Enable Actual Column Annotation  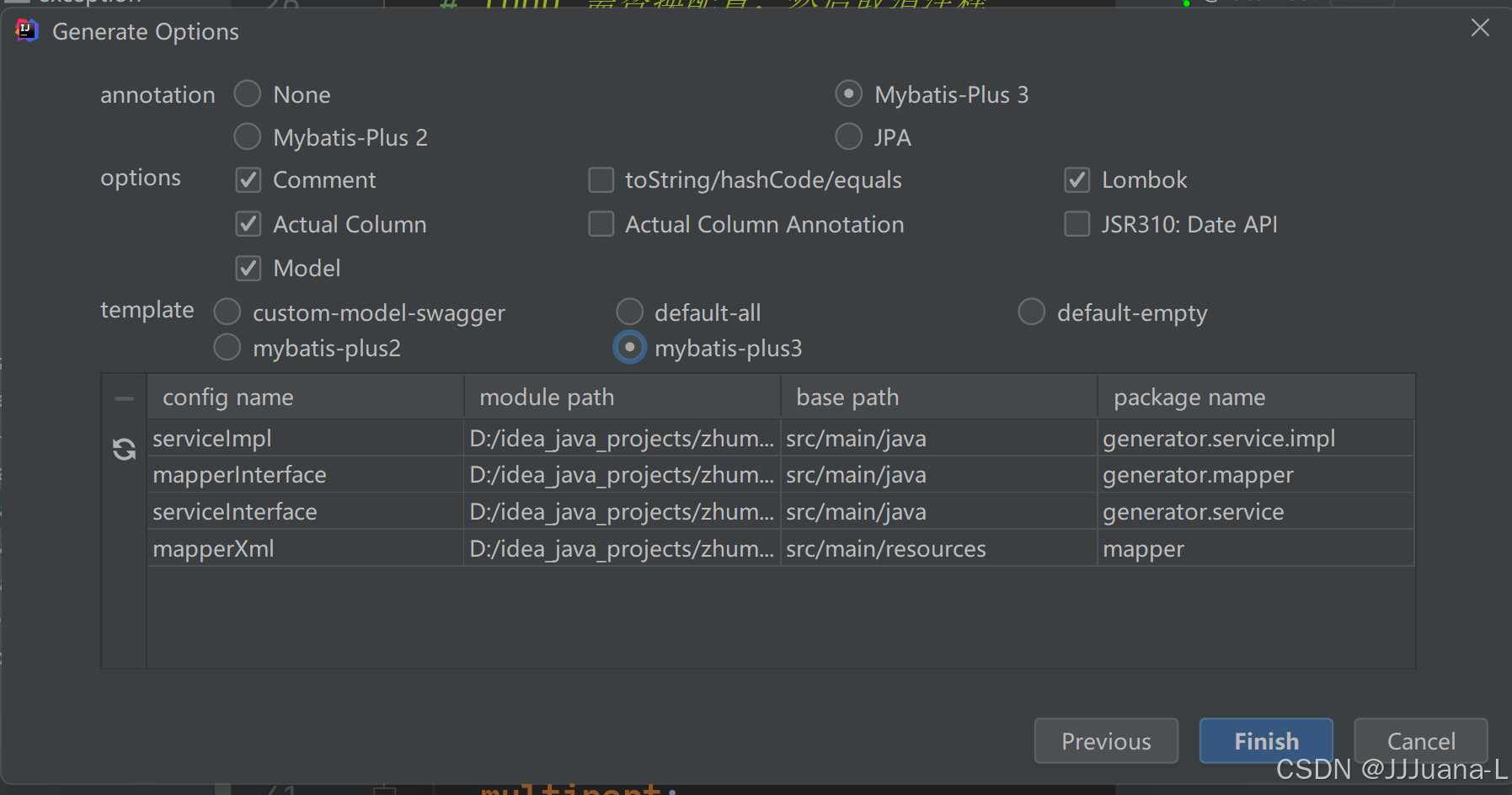point(601,223)
